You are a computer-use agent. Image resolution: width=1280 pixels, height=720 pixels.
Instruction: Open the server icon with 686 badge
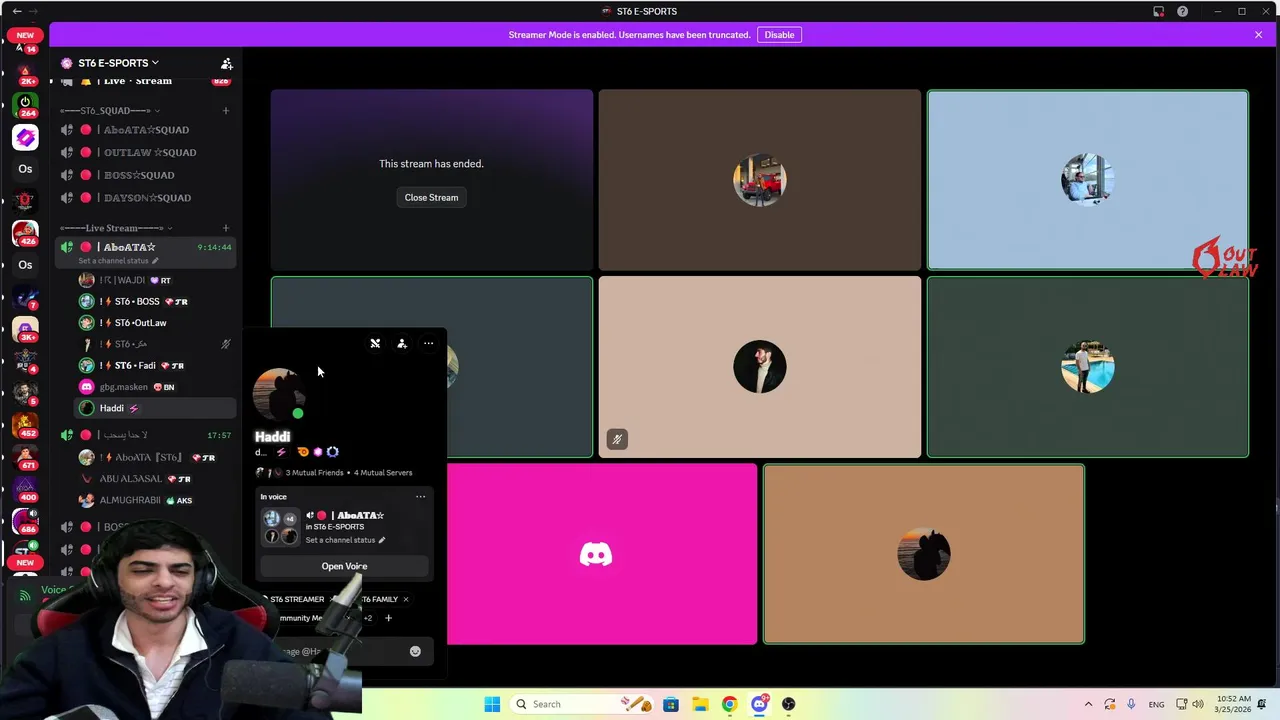pos(25,521)
